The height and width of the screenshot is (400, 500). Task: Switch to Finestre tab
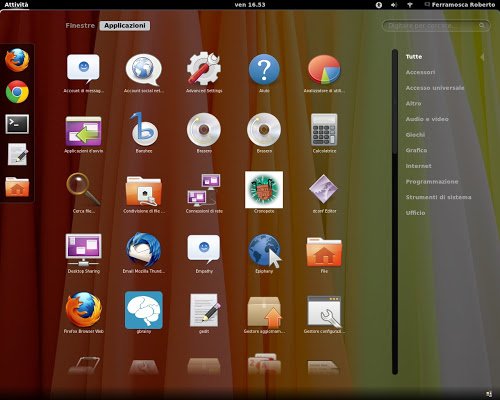80,26
